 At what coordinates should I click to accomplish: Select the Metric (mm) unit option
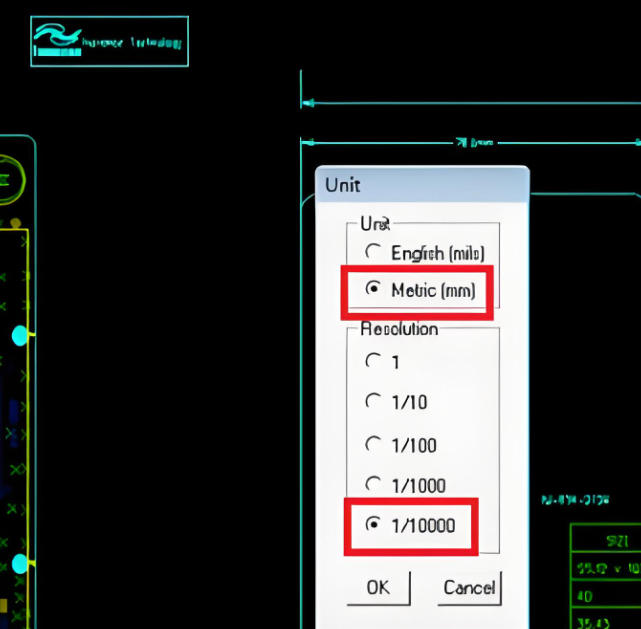pyautogui.click(x=420, y=290)
